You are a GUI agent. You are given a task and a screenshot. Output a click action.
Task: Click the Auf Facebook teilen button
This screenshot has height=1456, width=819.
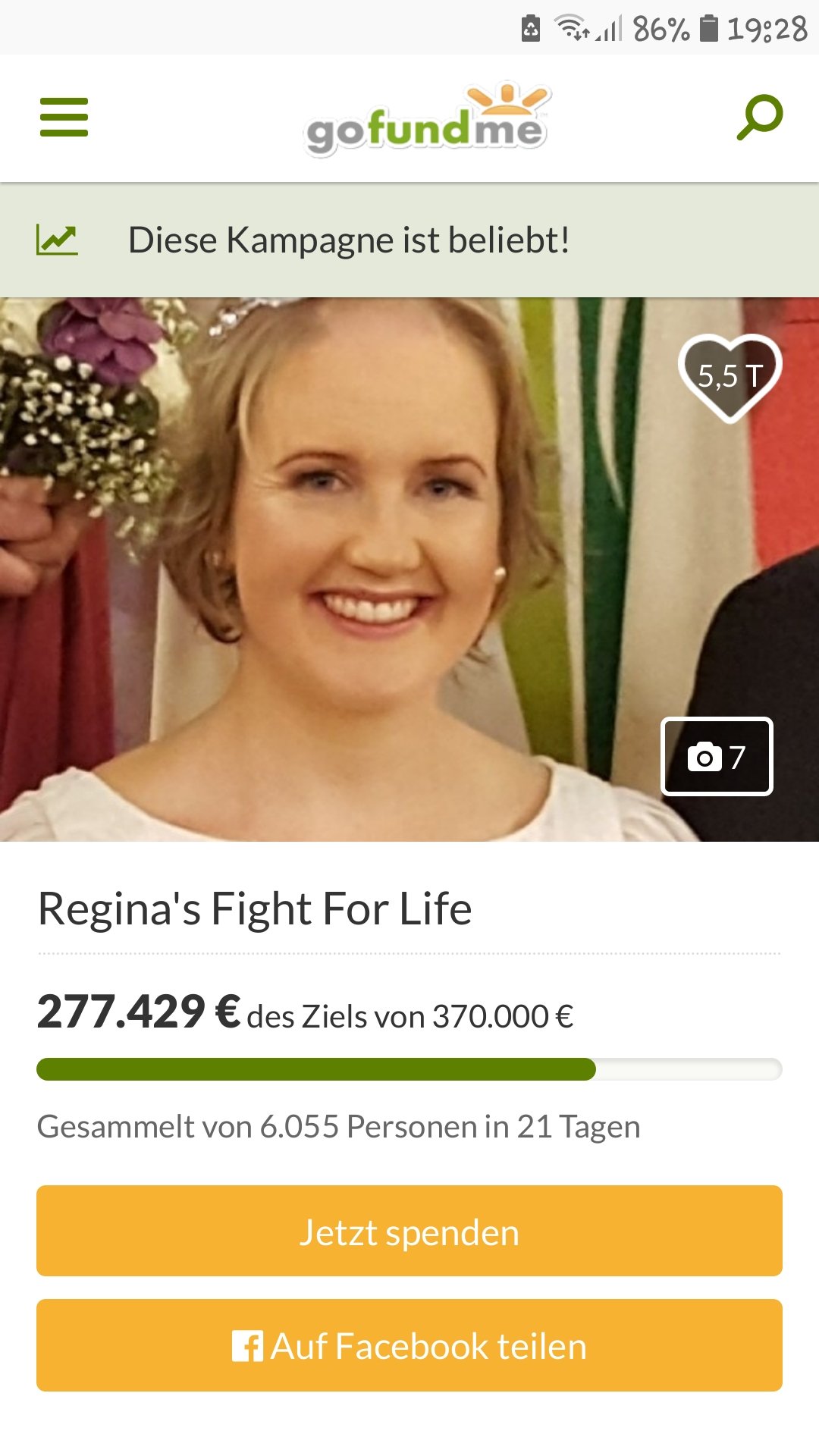(409, 1345)
